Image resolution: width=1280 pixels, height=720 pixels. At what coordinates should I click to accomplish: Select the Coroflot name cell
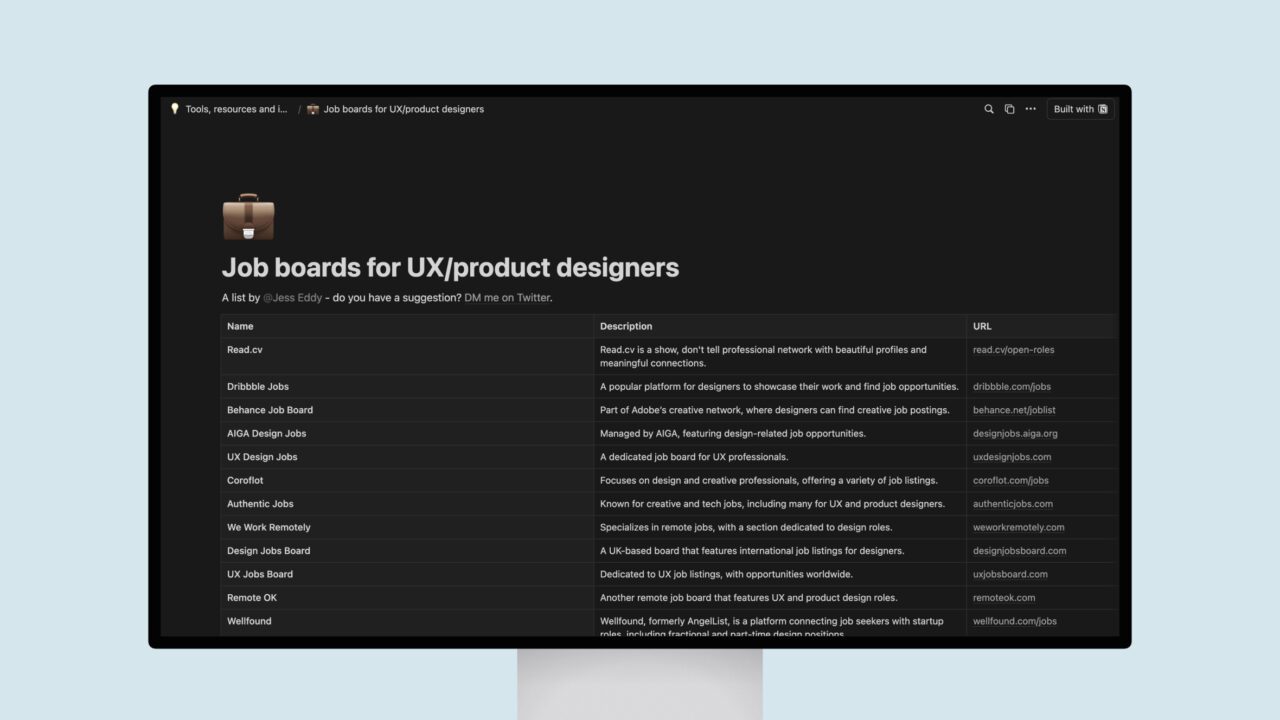coord(407,481)
